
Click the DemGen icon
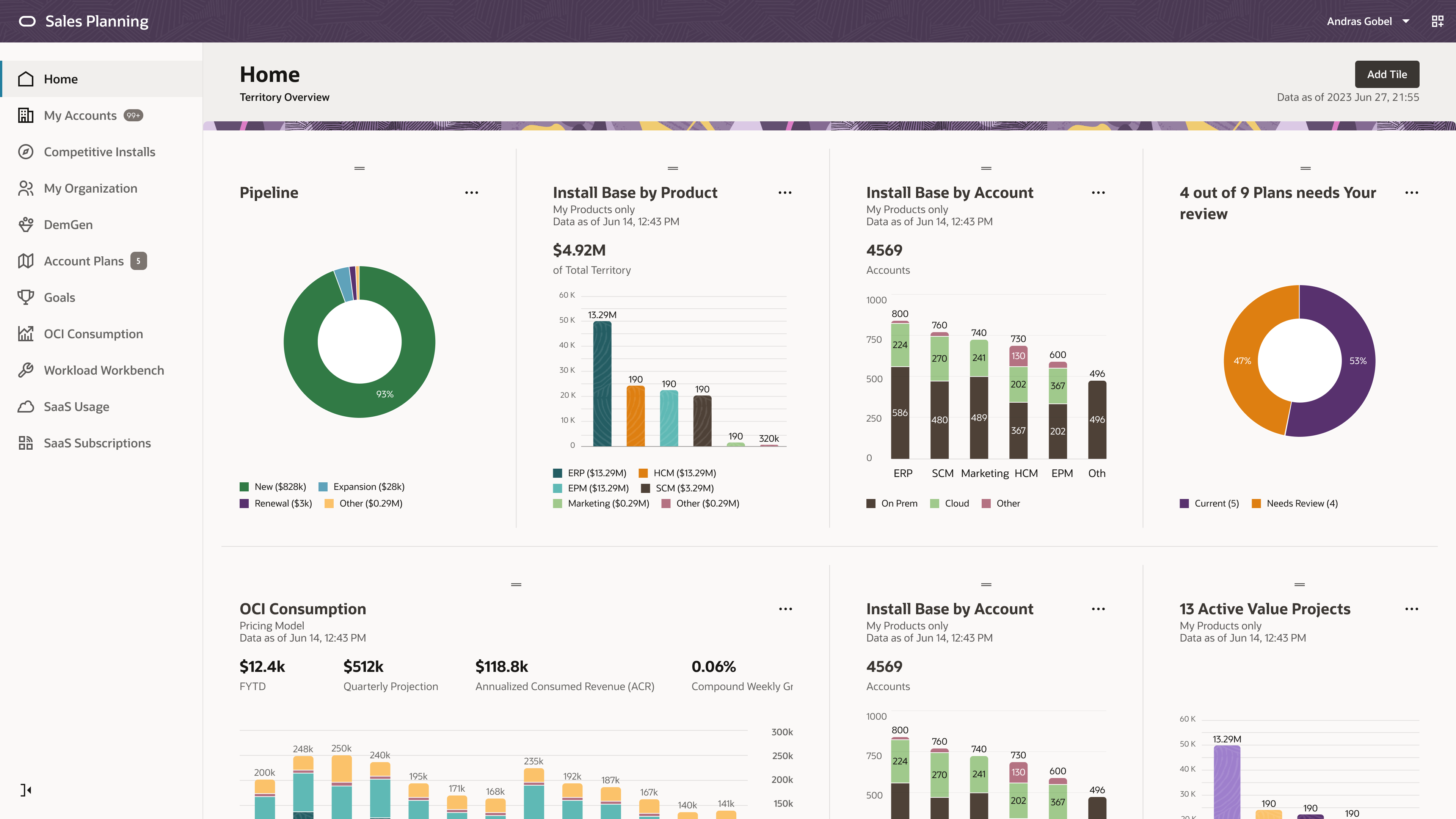click(25, 225)
